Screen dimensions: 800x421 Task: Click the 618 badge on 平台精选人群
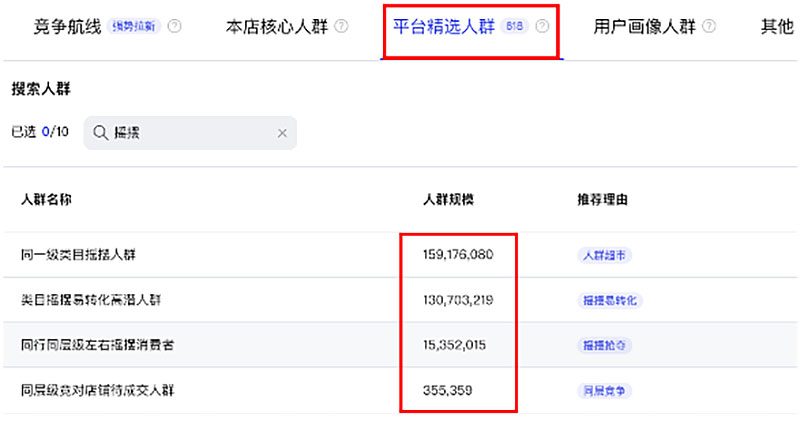click(514, 26)
